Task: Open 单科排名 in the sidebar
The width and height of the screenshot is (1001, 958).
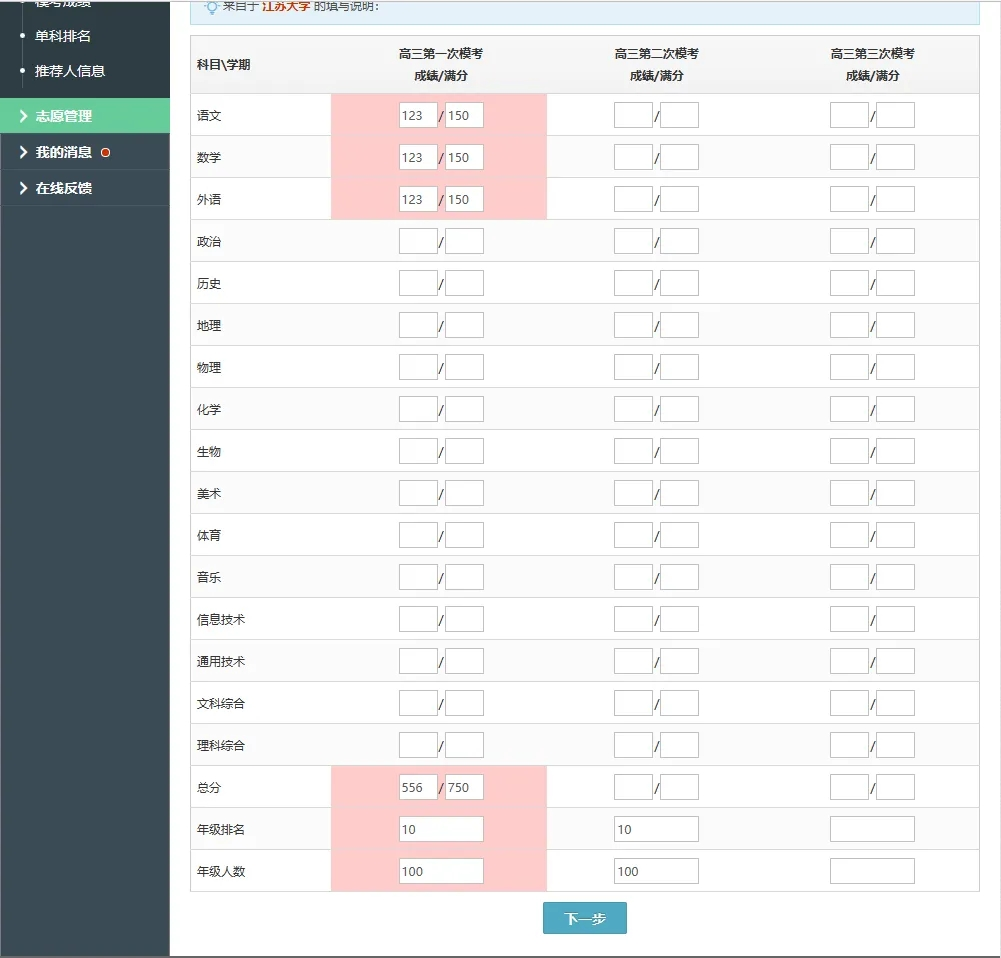Action: pyautogui.click(x=63, y=36)
